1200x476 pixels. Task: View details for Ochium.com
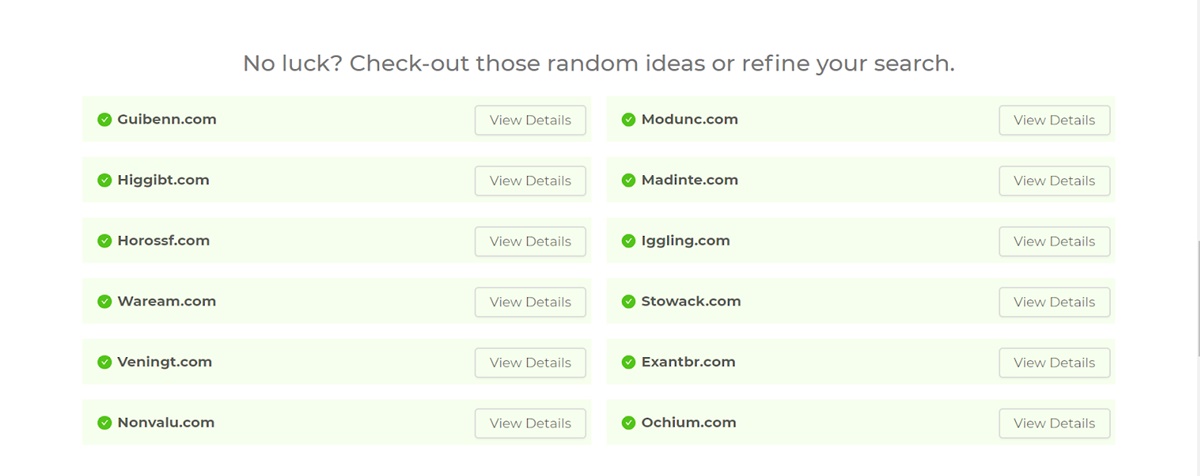1054,423
